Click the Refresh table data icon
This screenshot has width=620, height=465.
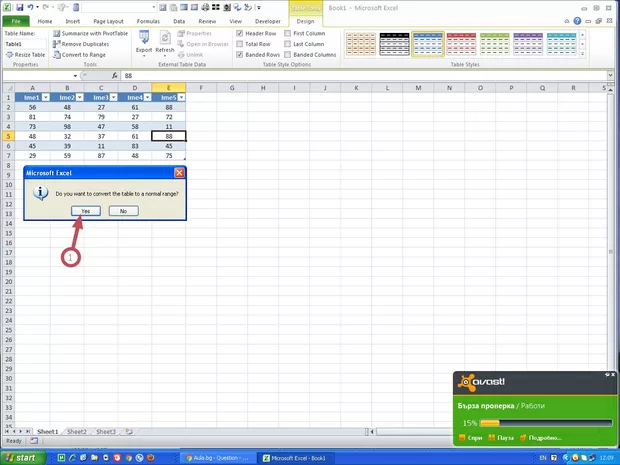tap(164, 41)
